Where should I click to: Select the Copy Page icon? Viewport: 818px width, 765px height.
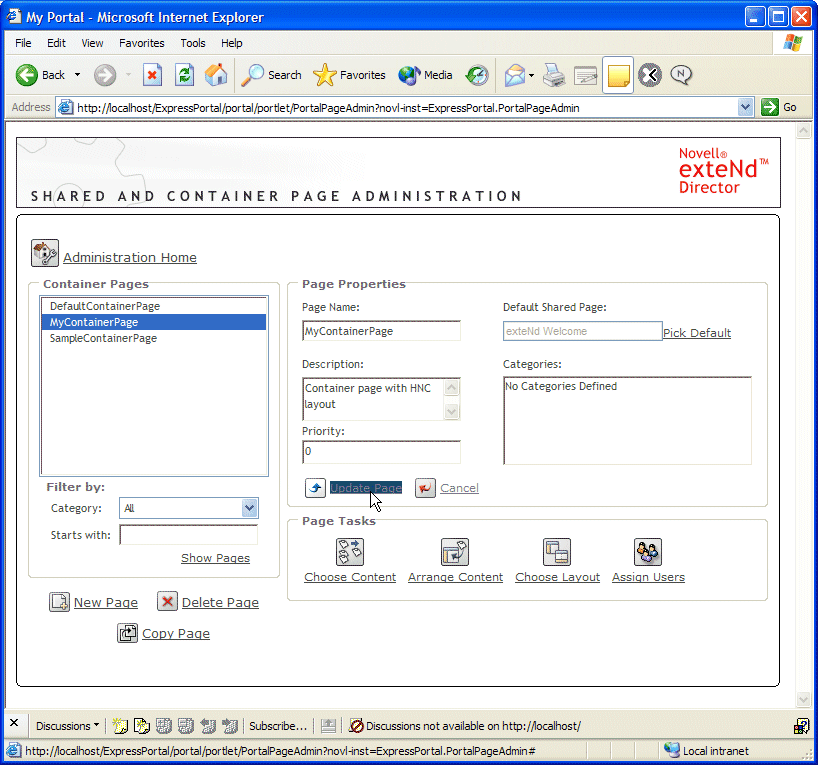(x=128, y=633)
